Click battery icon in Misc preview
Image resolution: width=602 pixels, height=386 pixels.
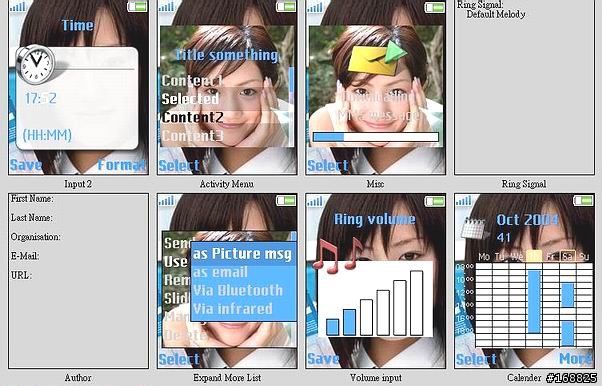(x=435, y=7)
